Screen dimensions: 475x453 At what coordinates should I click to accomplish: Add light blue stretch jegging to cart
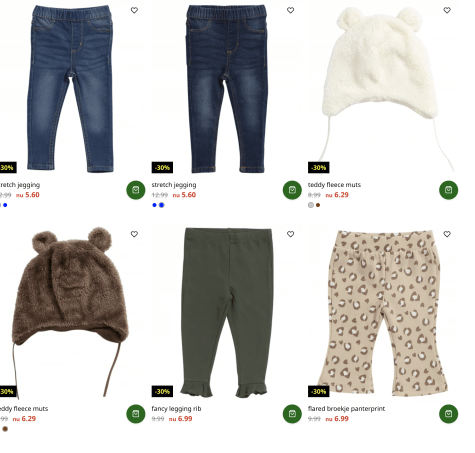(136, 190)
